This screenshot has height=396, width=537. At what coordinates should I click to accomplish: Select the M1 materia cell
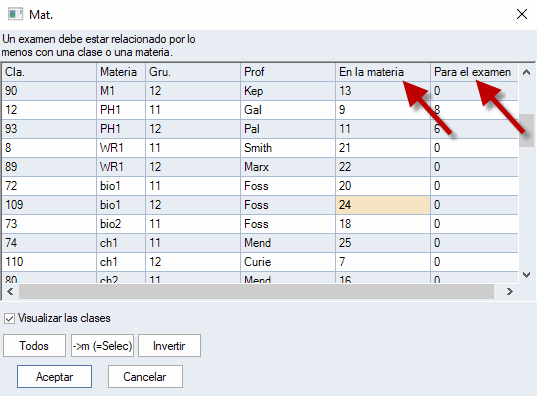tap(121, 91)
